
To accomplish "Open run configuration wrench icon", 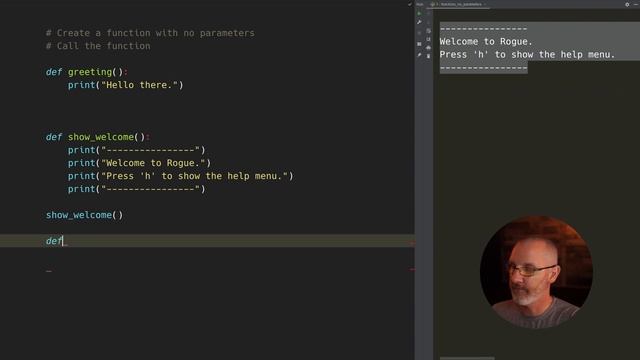I will pyautogui.click(x=419, y=22).
